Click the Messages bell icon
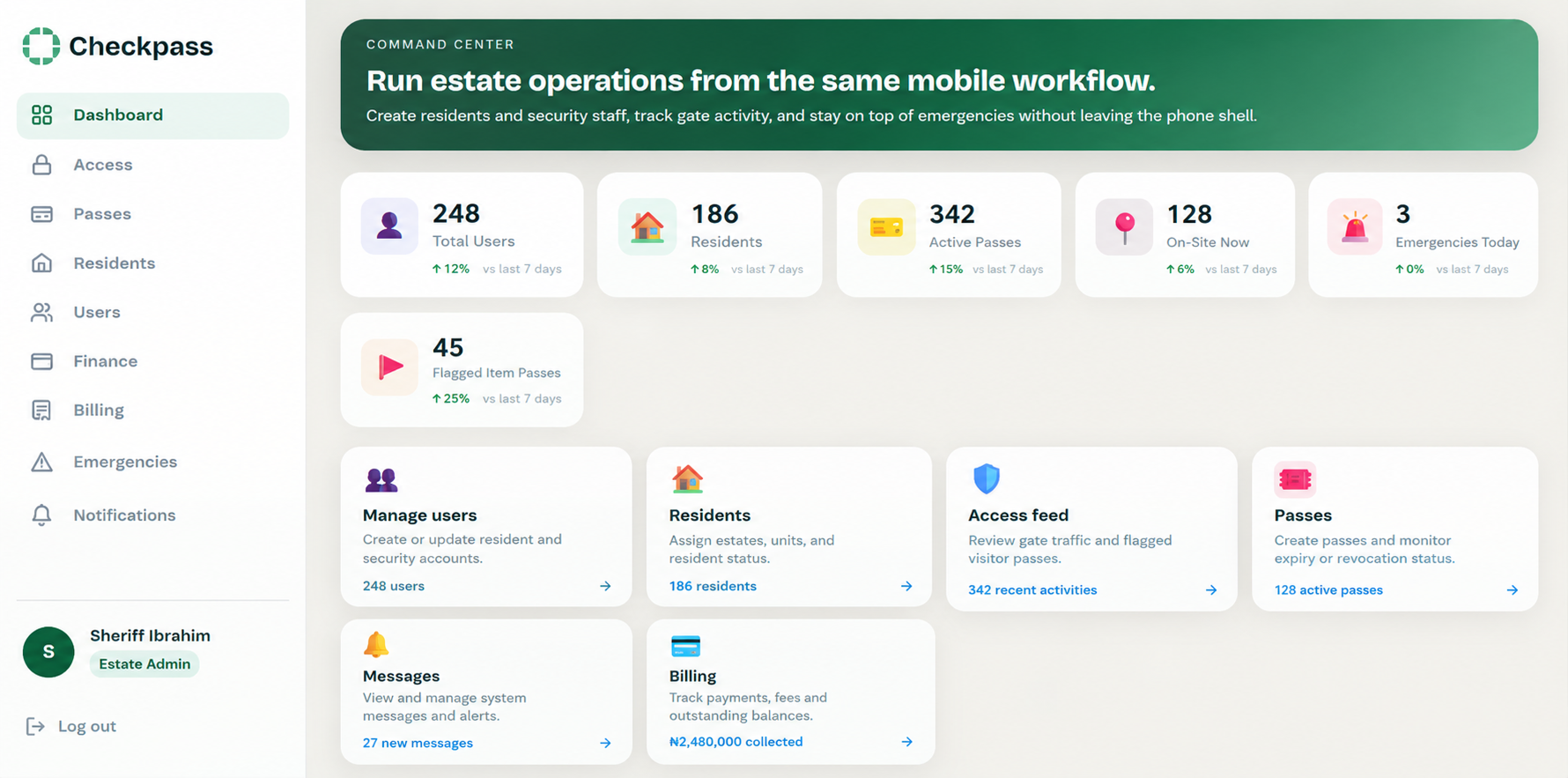This screenshot has width=1568, height=778. [x=376, y=645]
